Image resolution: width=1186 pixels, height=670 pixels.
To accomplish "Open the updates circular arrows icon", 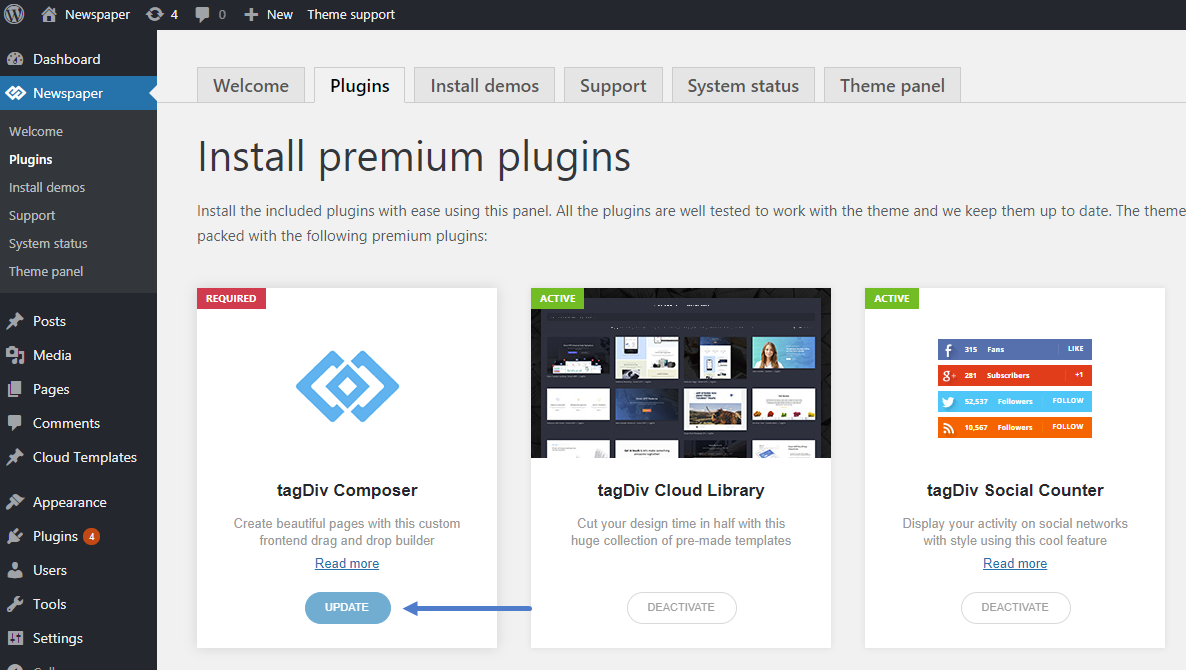I will coord(154,14).
